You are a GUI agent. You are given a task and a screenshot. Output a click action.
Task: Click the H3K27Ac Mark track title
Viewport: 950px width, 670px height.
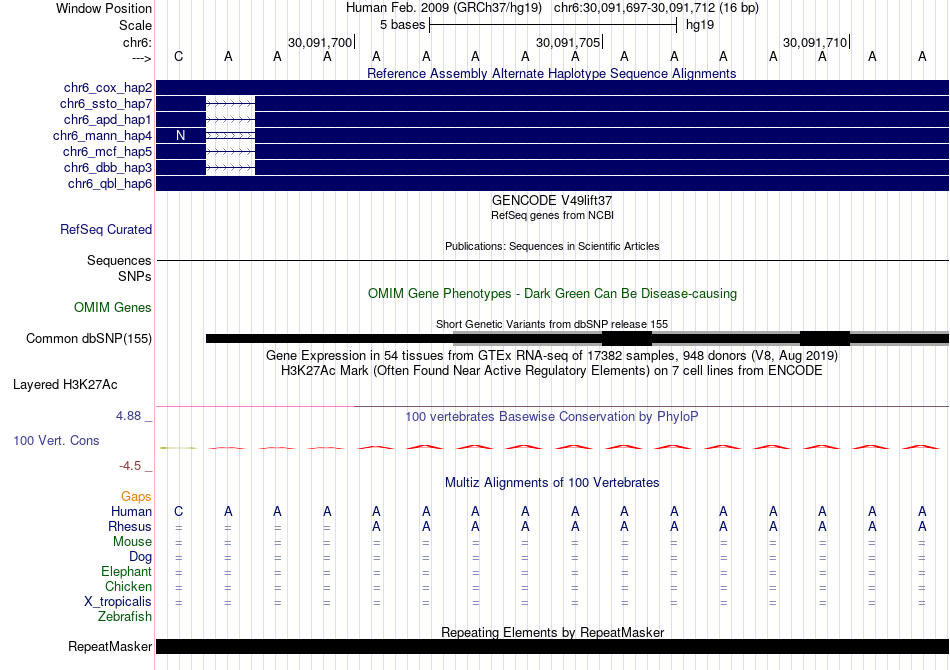(x=552, y=370)
